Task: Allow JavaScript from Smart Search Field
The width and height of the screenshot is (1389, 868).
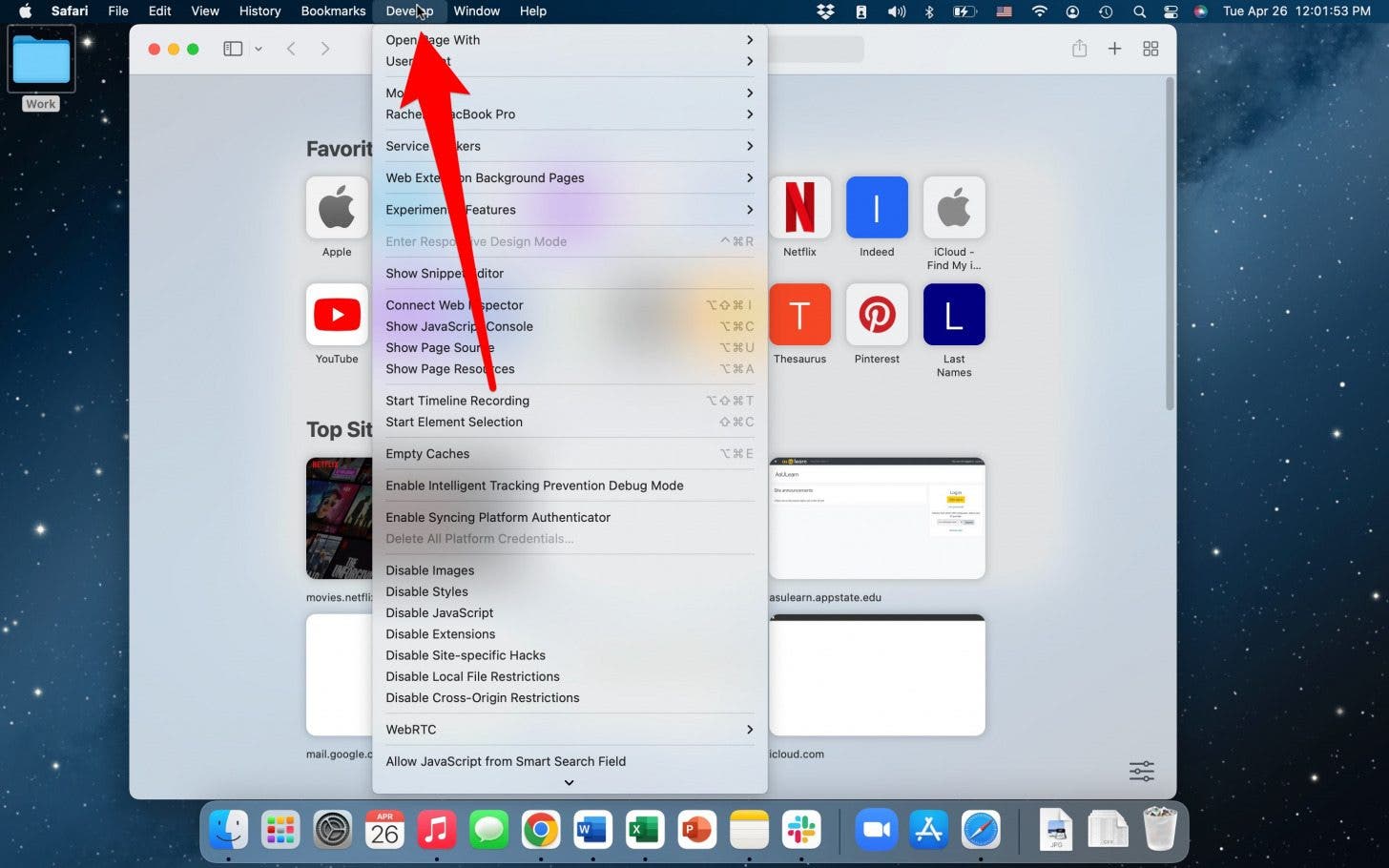Action: (x=506, y=761)
